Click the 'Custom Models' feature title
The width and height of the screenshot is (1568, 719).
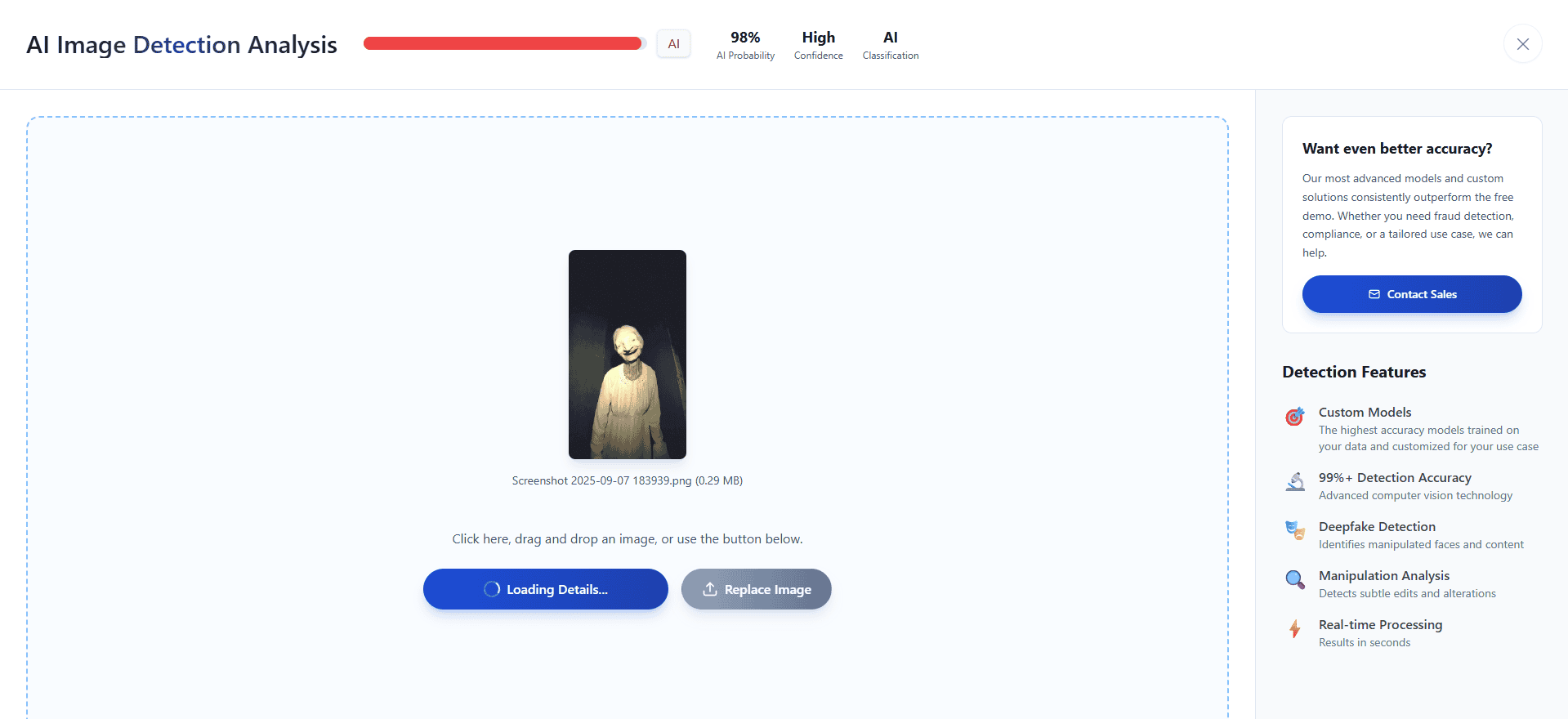pos(1365,413)
